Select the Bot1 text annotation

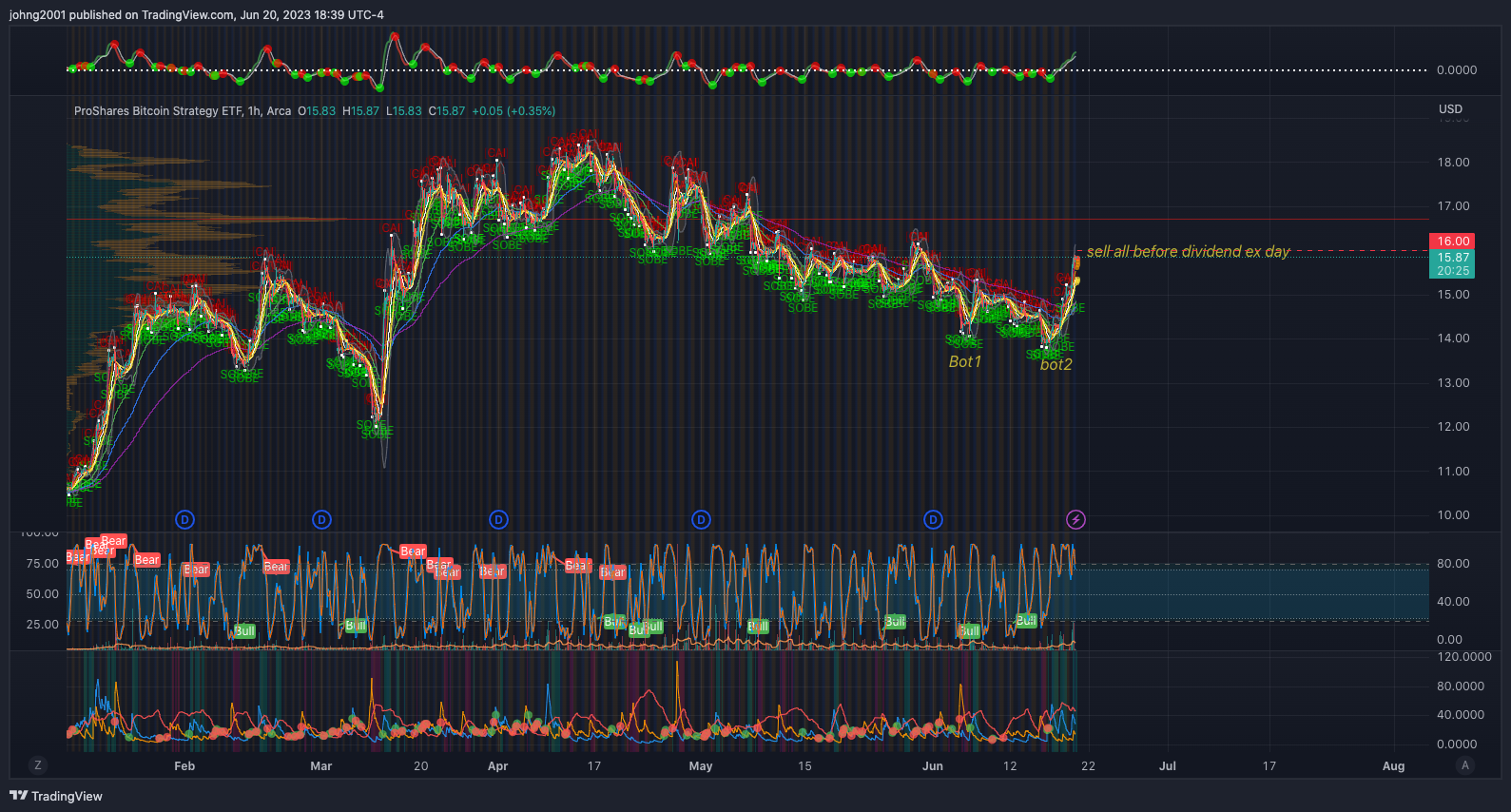coord(964,361)
